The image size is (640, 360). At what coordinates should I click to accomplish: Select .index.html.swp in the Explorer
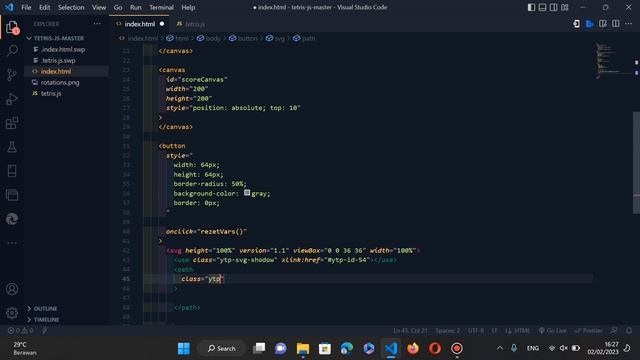63,49
